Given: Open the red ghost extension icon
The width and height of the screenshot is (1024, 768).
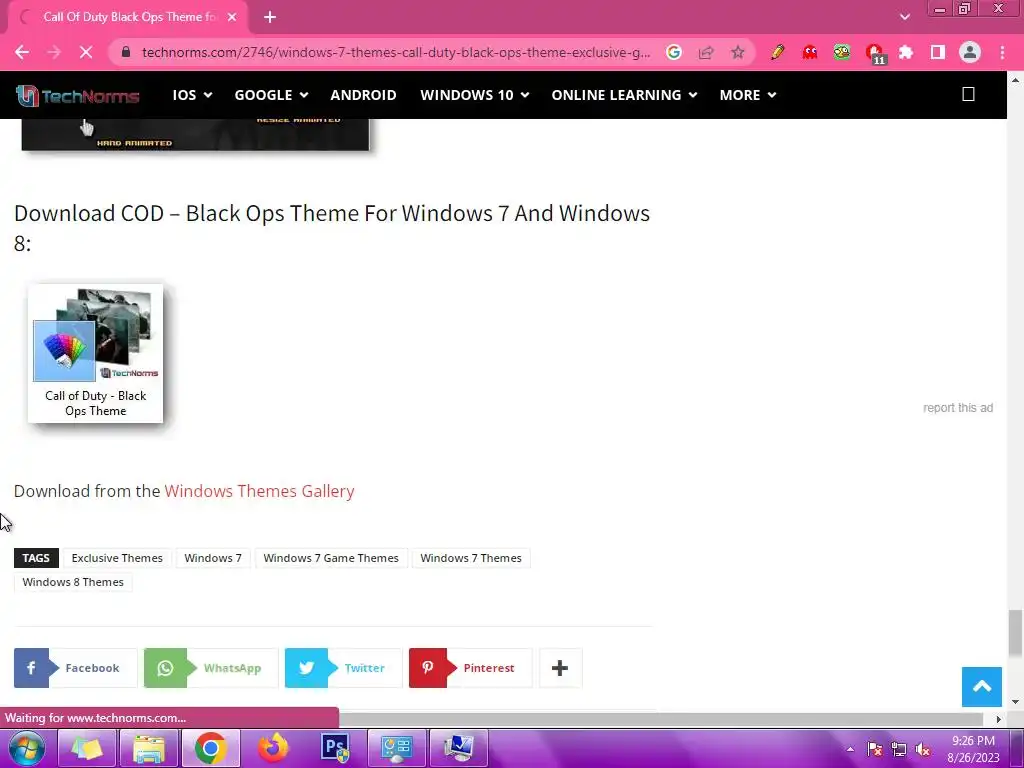Looking at the screenshot, I should click(810, 52).
